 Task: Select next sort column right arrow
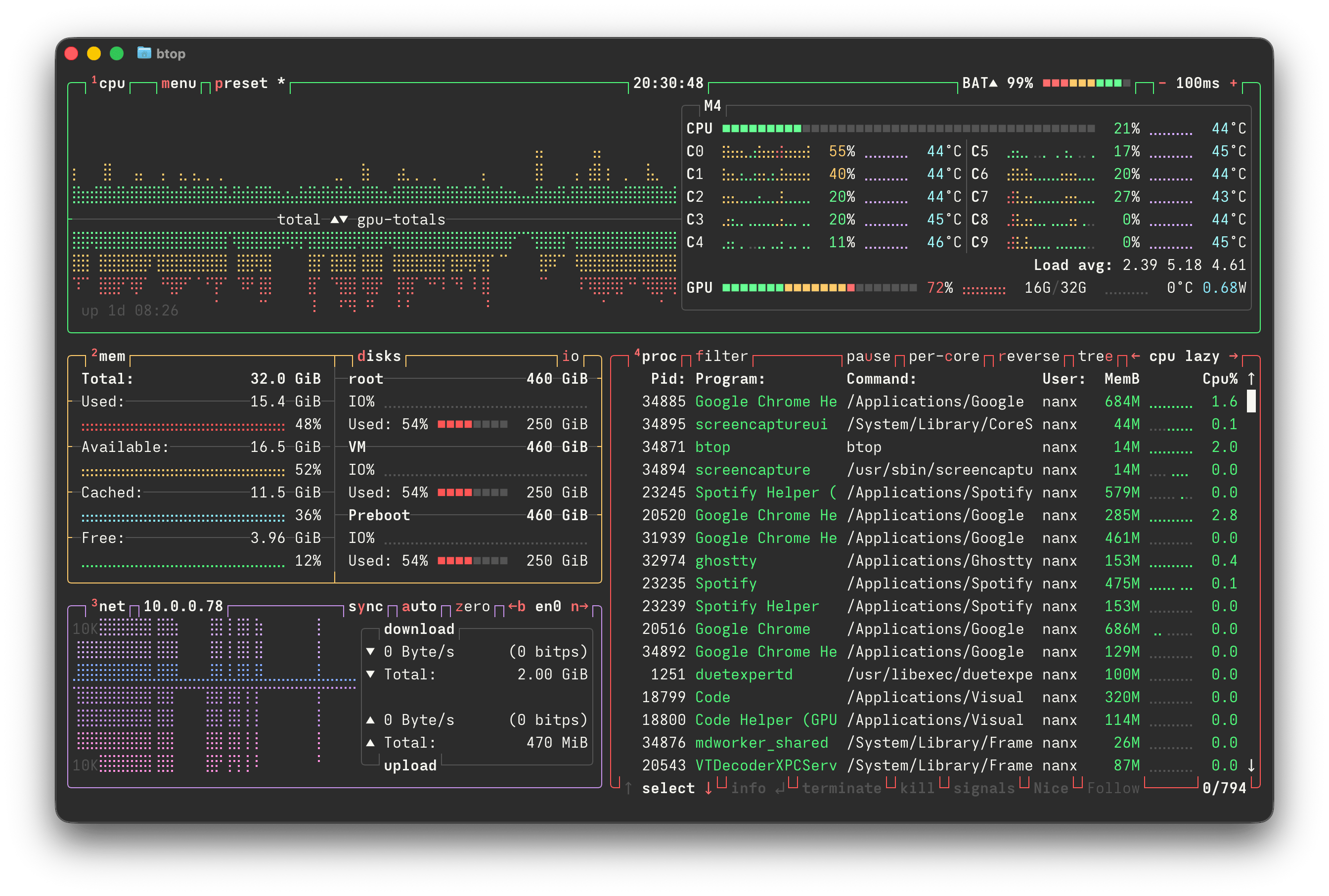[1234, 356]
